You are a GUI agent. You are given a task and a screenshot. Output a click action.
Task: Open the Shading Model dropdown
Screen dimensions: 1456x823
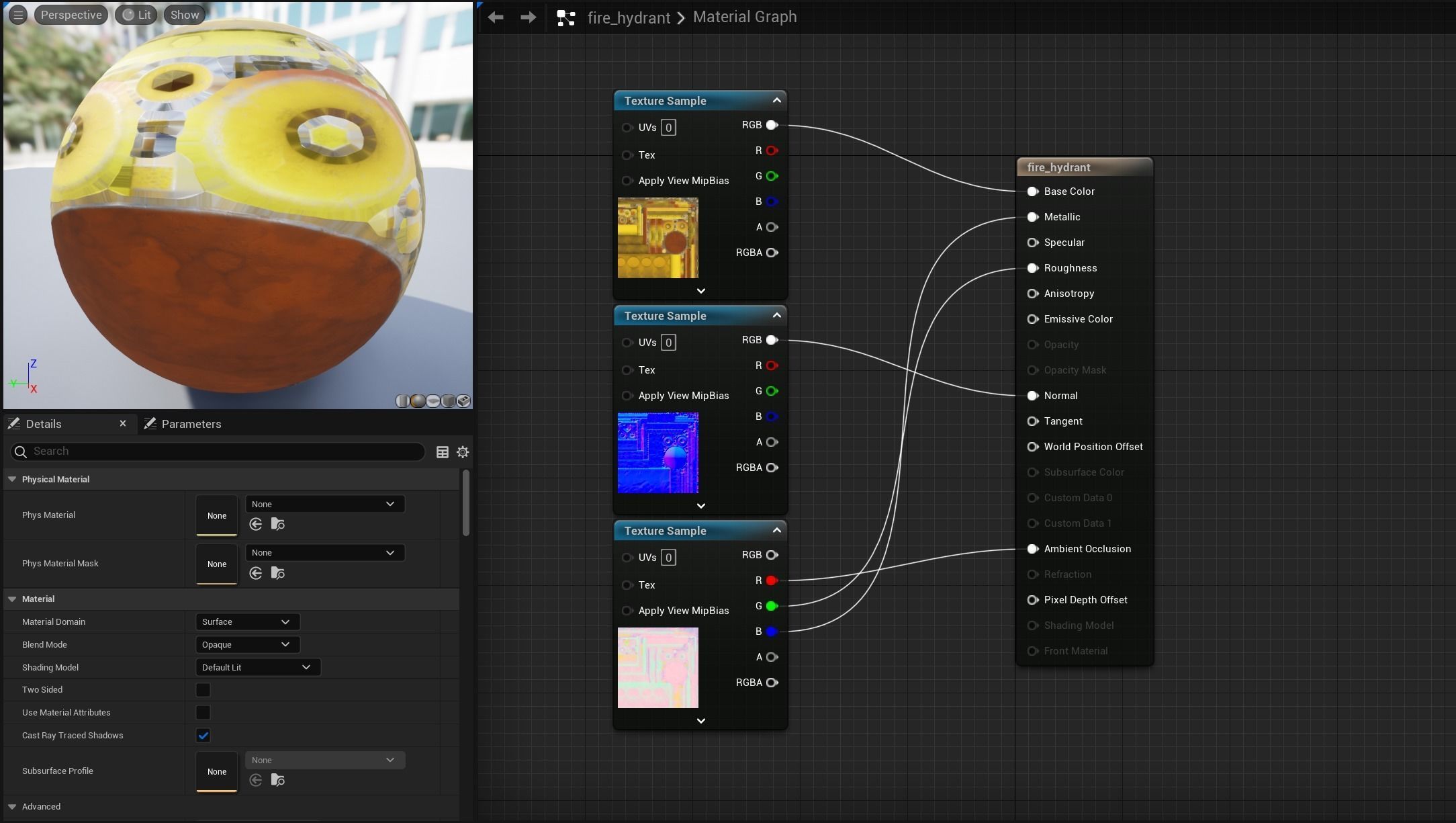[257, 667]
